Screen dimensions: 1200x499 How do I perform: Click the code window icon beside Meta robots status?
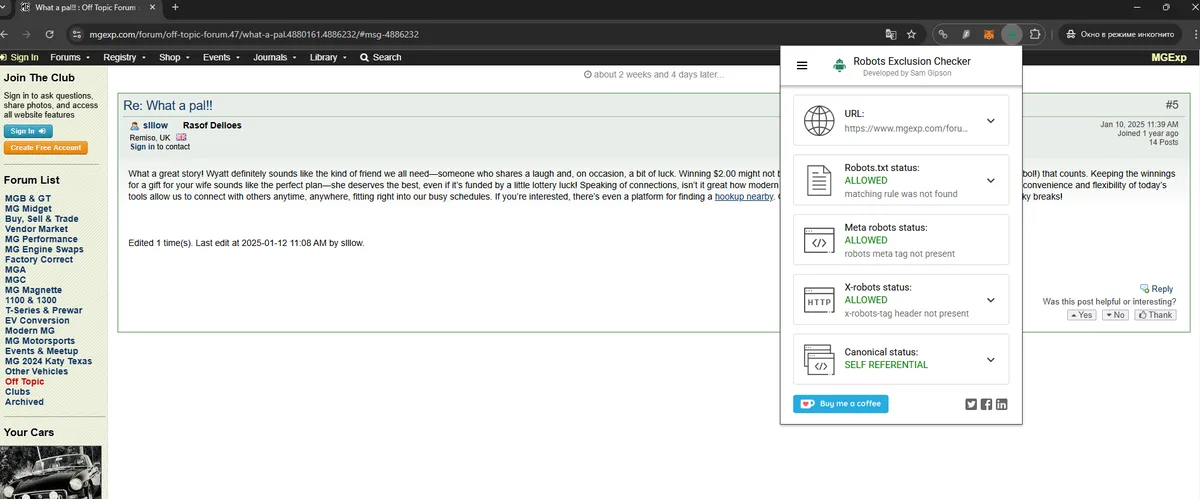point(819,240)
